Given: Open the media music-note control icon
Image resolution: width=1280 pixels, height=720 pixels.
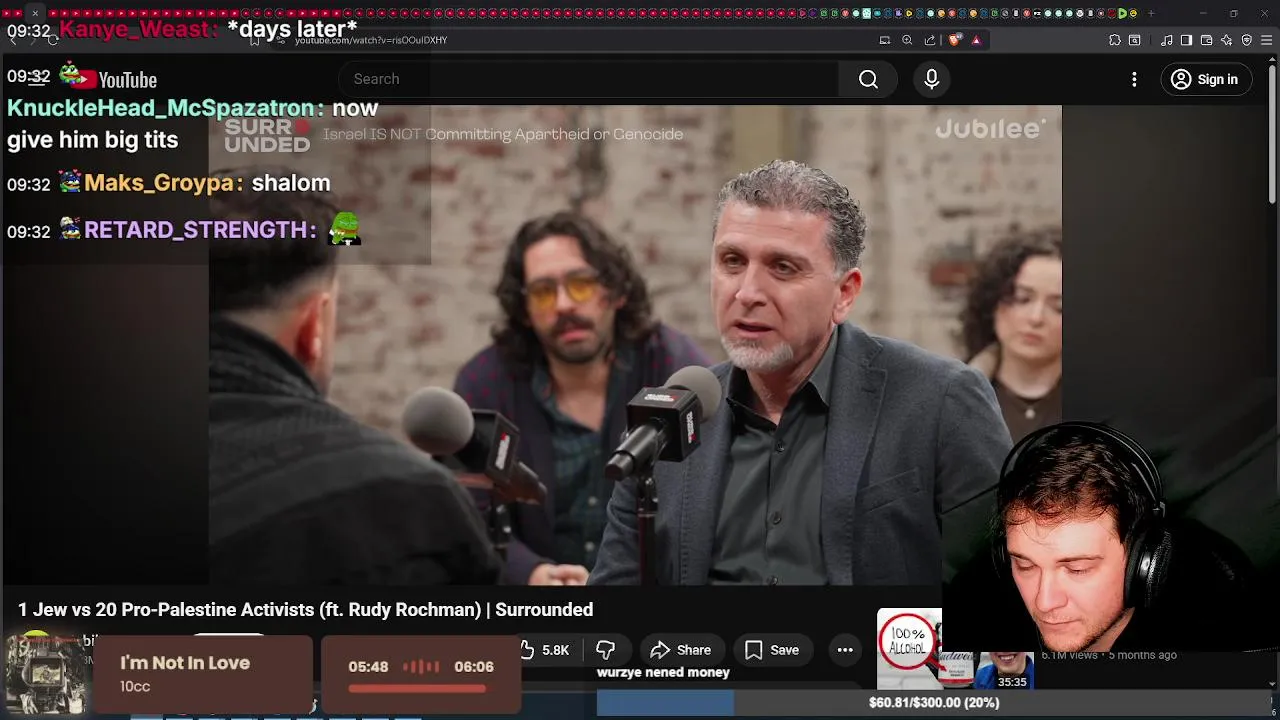Looking at the screenshot, I should [x=1167, y=40].
